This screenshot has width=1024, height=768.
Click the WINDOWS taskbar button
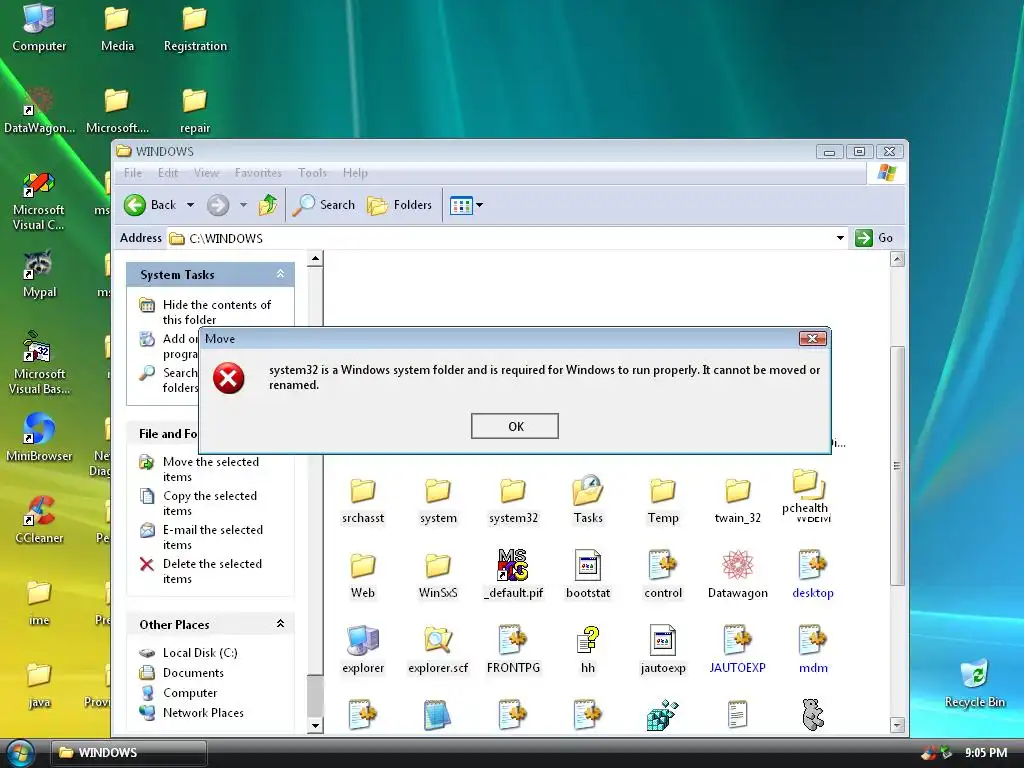pyautogui.click(x=129, y=752)
